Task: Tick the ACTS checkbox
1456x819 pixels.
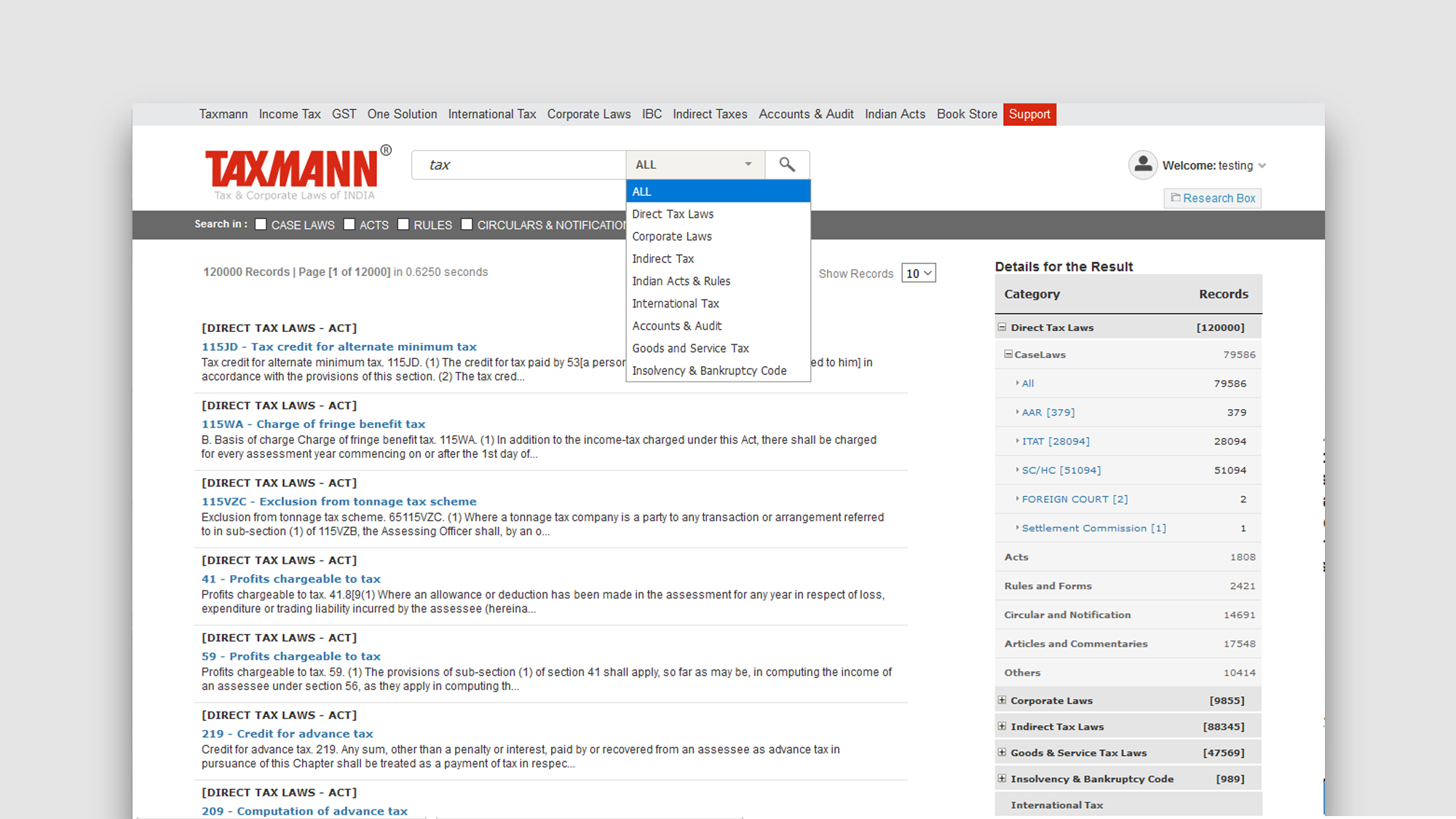Action: (349, 224)
